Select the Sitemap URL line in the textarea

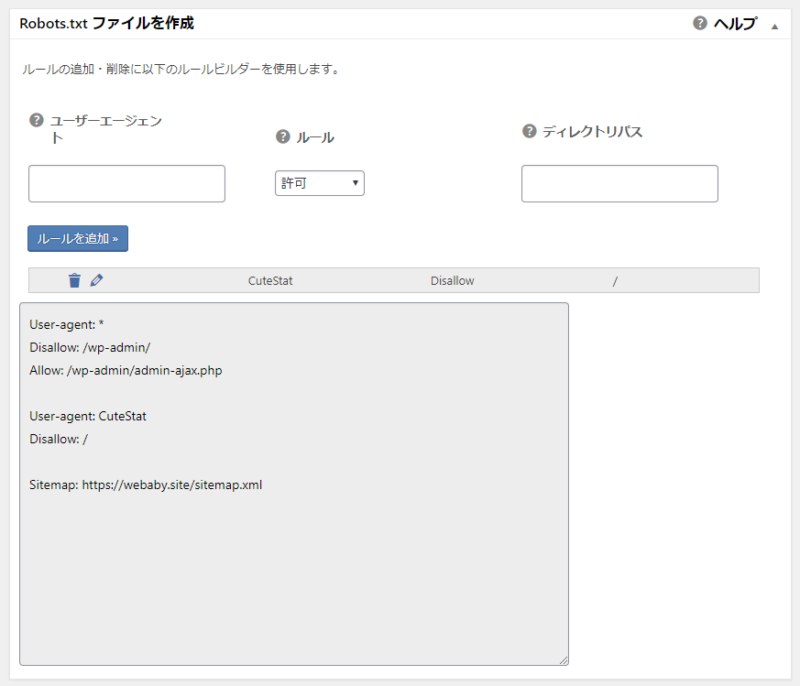coord(145,484)
